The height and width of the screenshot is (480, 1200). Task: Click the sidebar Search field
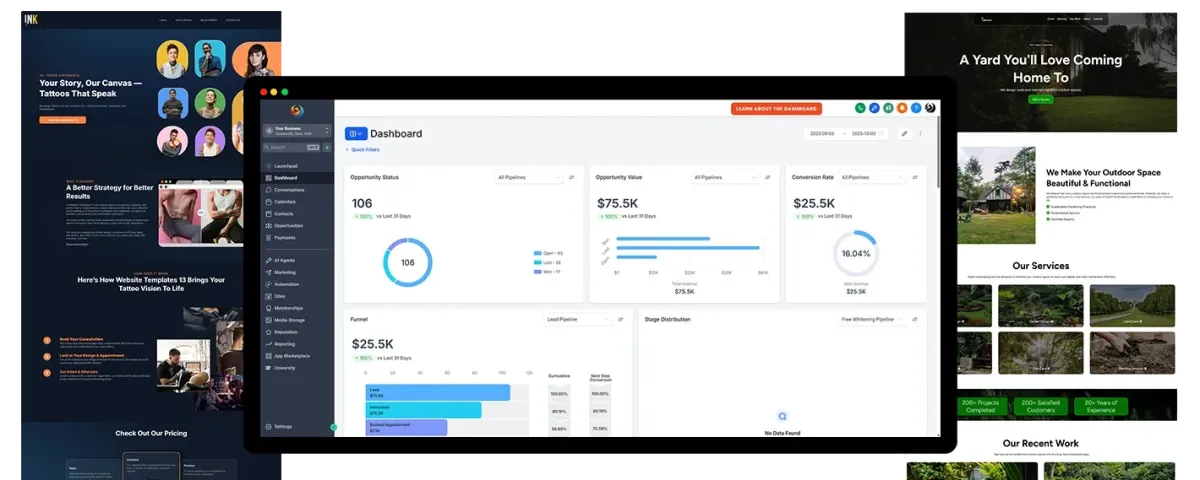[x=291, y=147]
